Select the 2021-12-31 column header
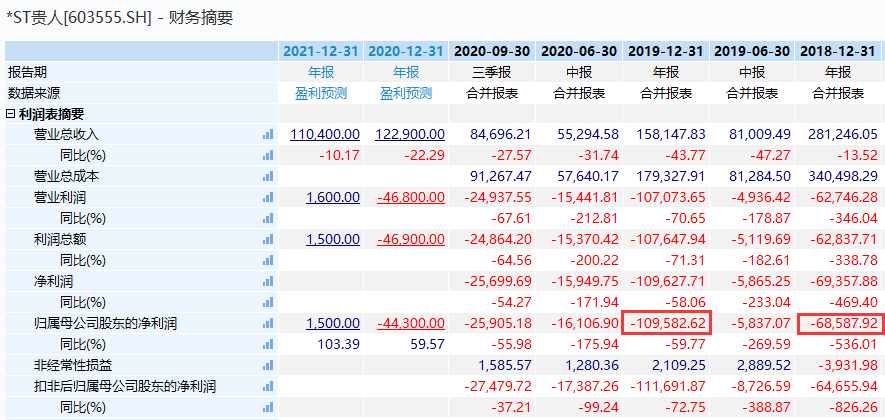This screenshot has height=420, width=885. click(320, 51)
